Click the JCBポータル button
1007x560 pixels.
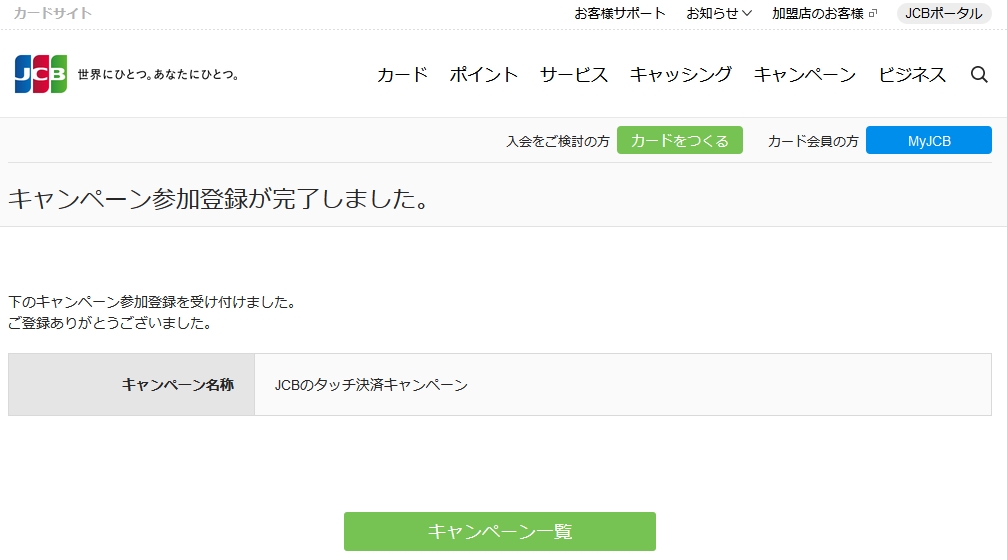click(x=943, y=13)
